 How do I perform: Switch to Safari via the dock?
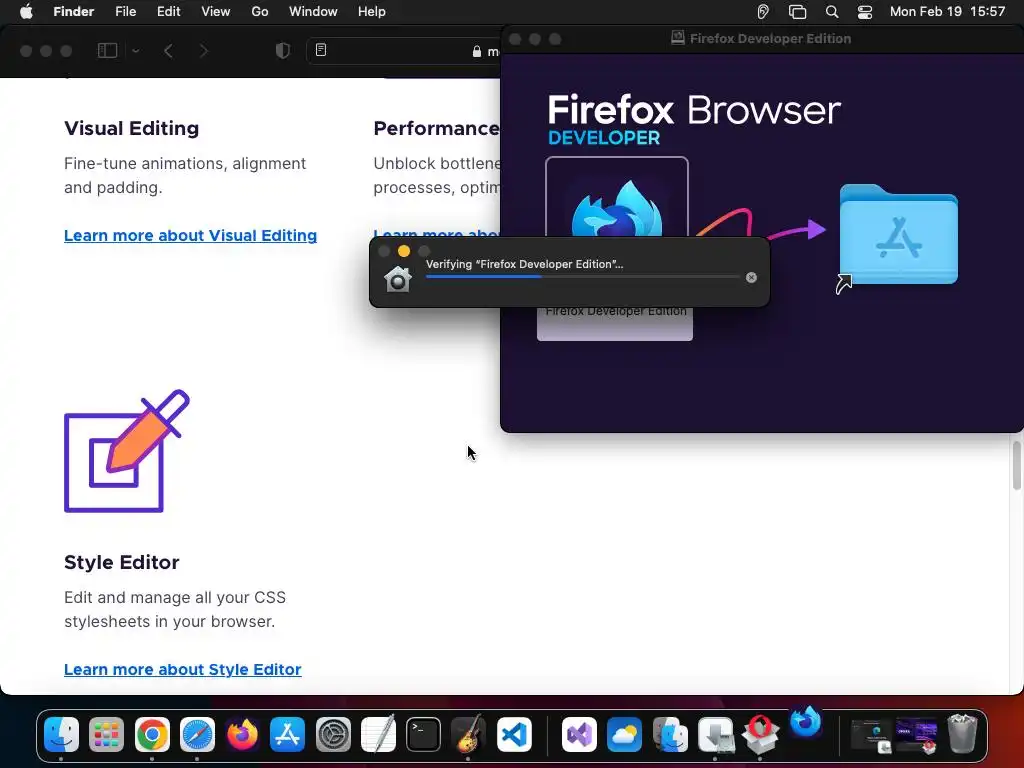pos(197,735)
